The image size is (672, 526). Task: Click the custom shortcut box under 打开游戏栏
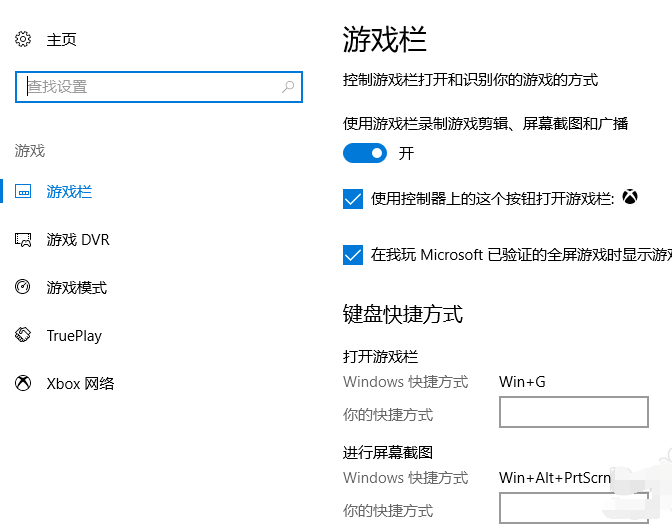point(573,412)
